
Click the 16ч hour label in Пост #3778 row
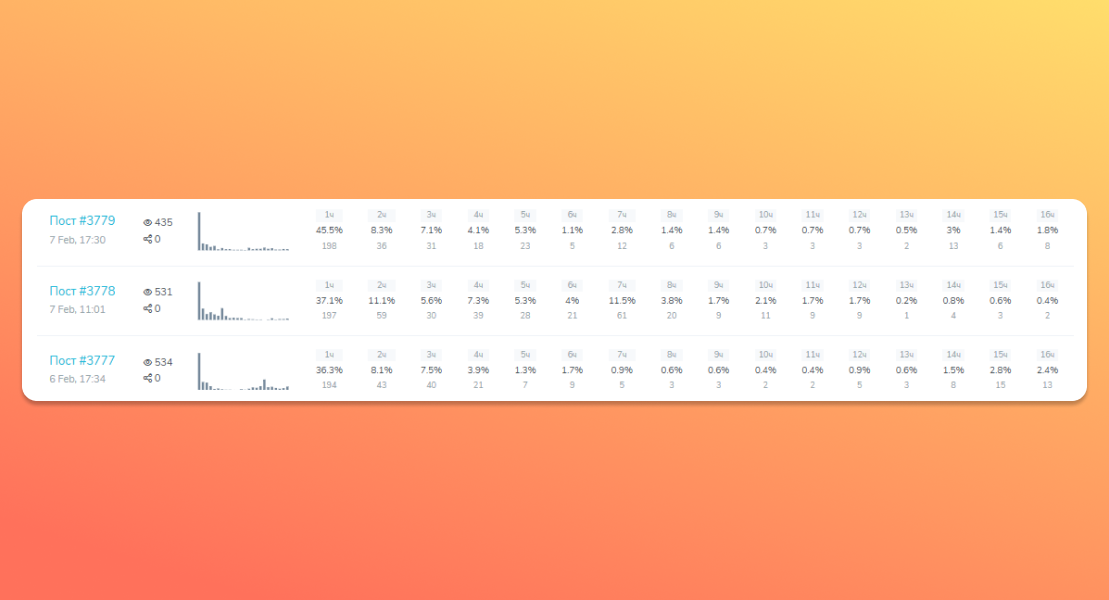pos(1047,285)
